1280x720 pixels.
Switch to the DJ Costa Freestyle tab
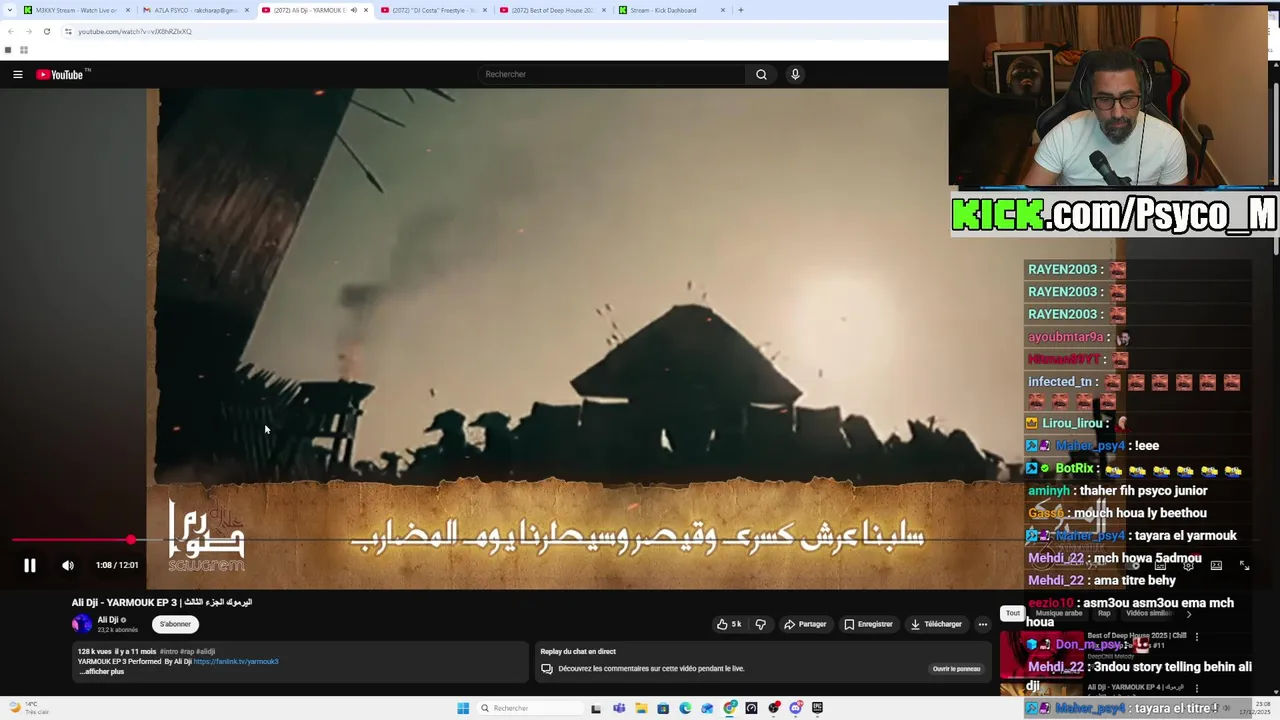(x=433, y=10)
